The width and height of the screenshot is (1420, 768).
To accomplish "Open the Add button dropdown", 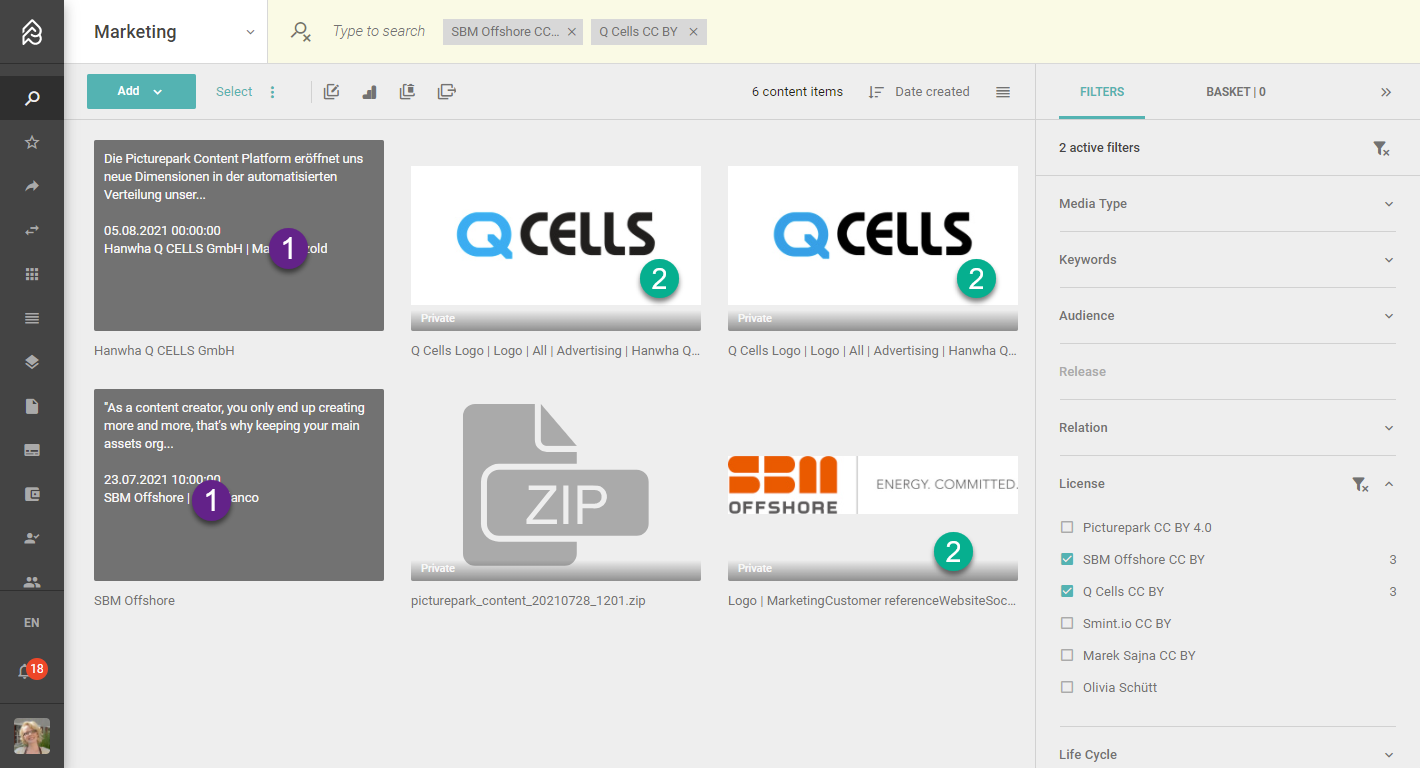I will pos(141,91).
